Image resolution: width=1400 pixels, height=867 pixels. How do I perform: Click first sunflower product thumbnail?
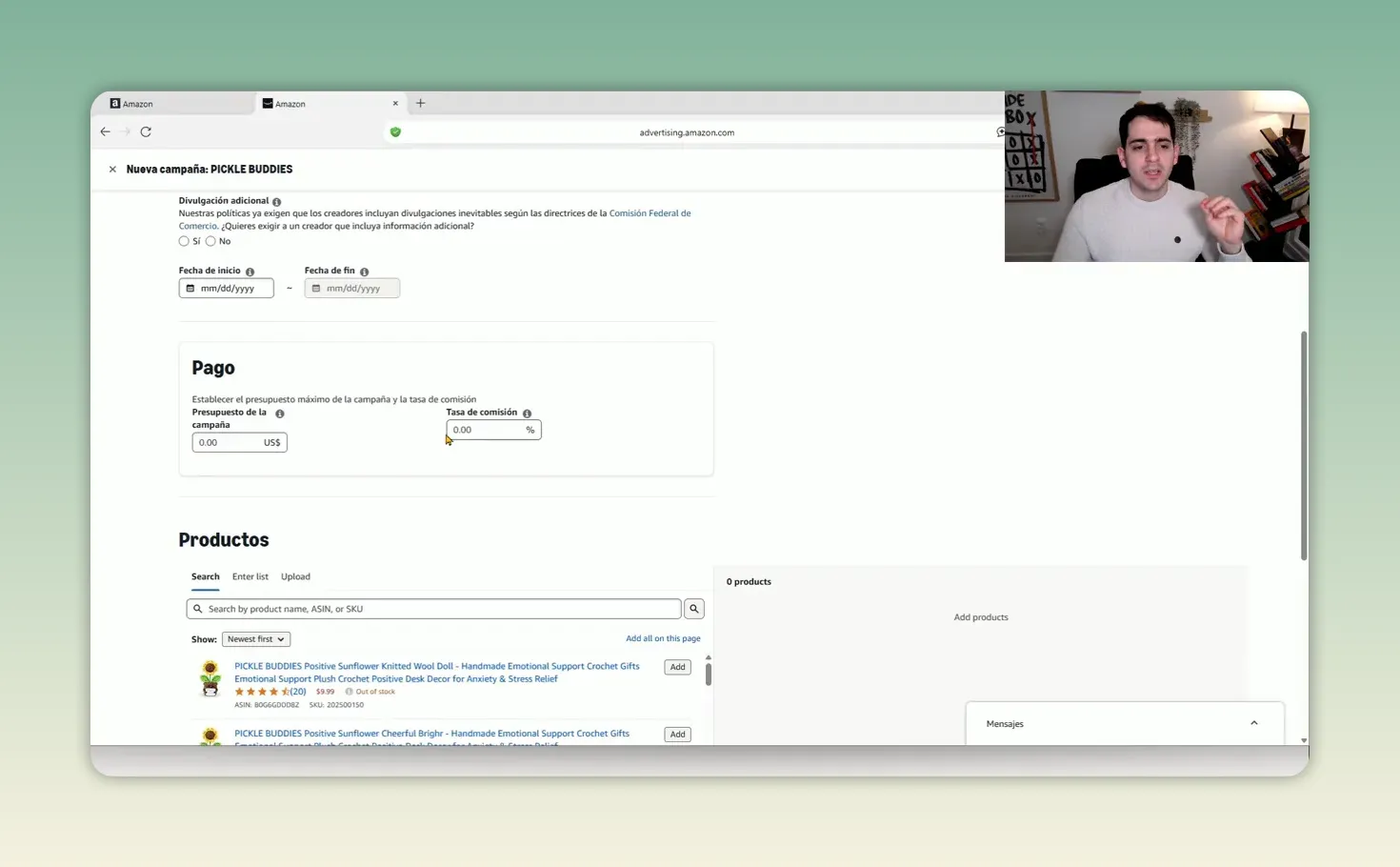210,678
